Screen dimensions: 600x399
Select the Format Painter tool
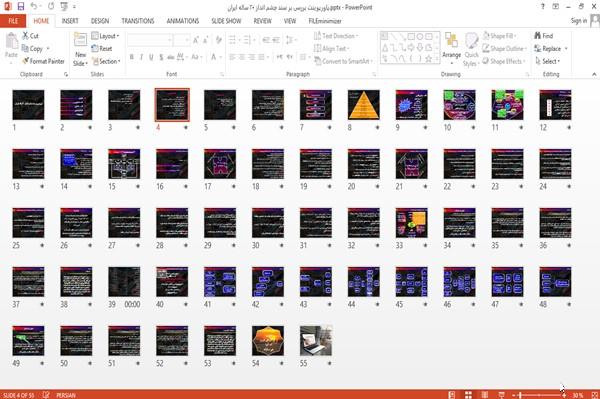click(43, 61)
